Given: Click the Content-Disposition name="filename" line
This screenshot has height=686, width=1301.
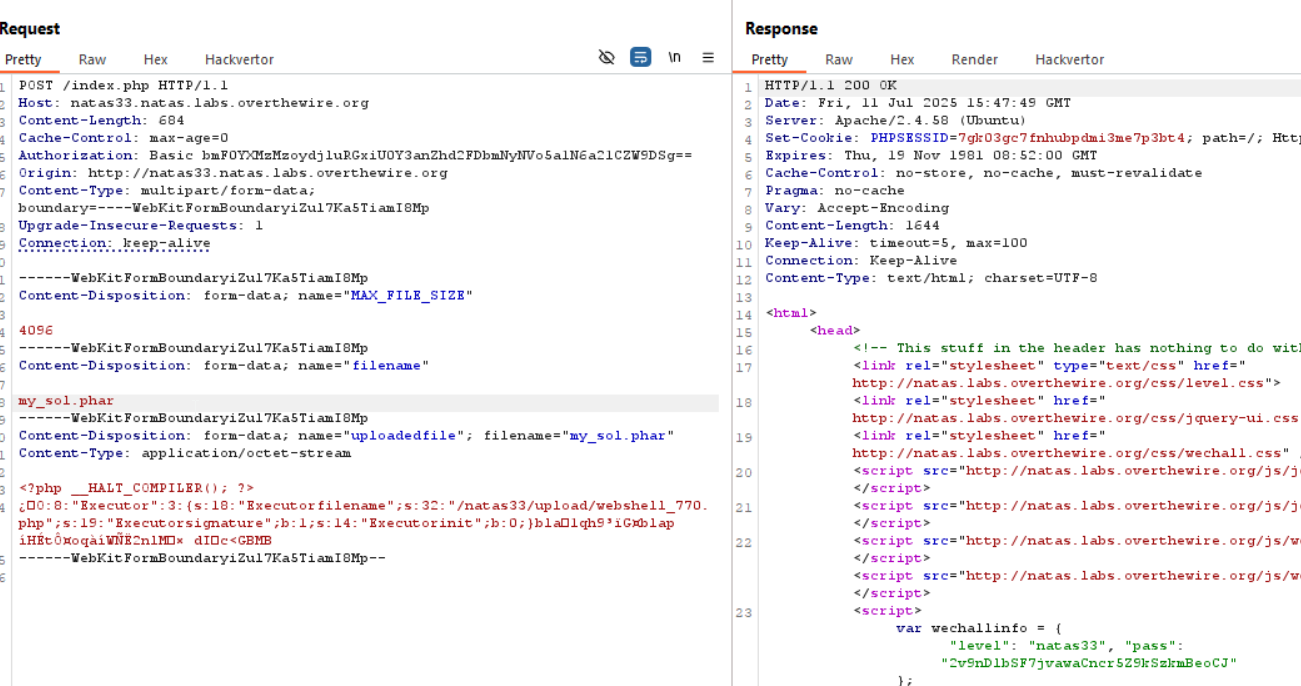Looking at the screenshot, I should (223, 365).
